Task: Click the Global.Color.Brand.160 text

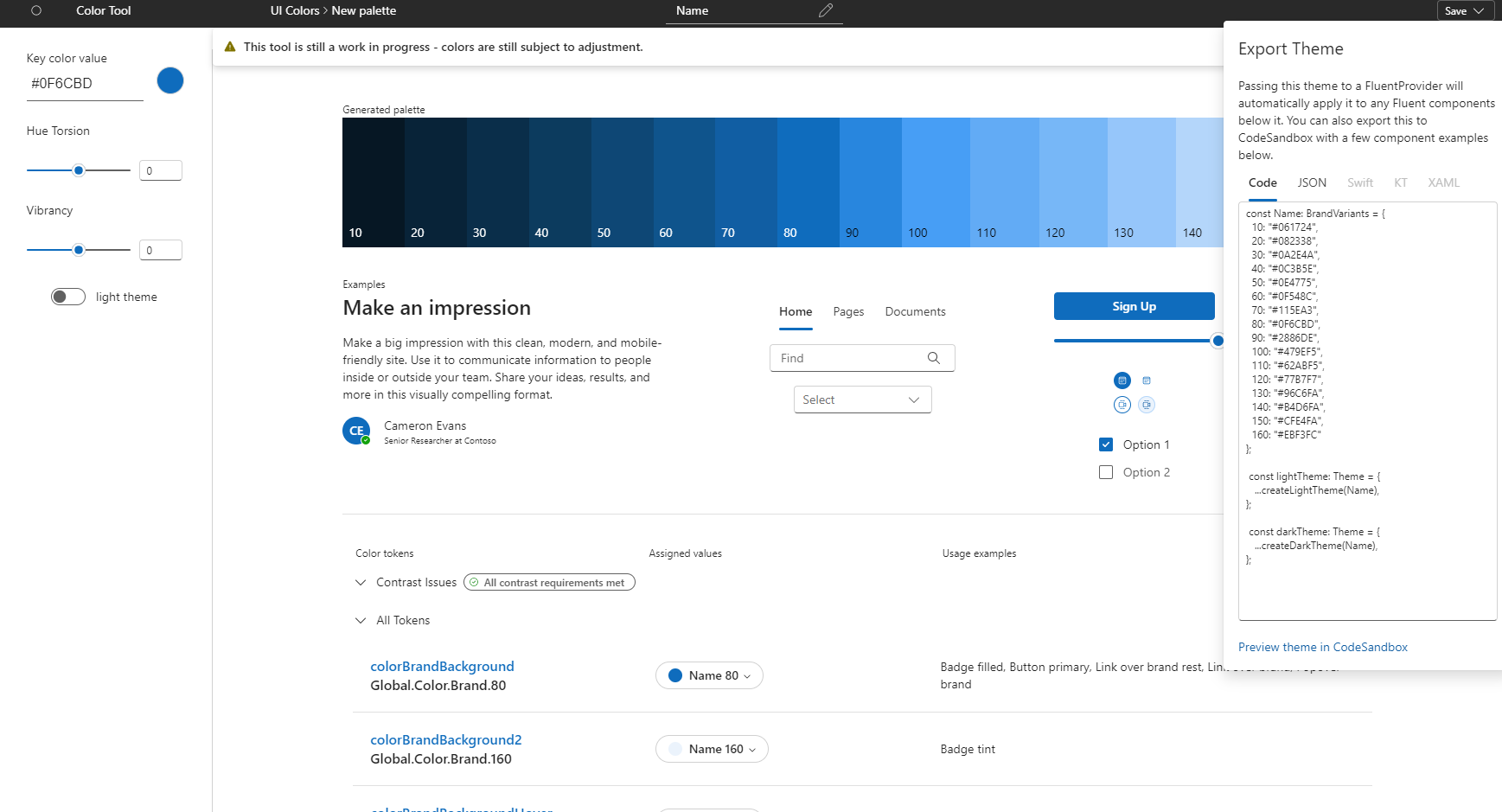Action: click(441, 758)
